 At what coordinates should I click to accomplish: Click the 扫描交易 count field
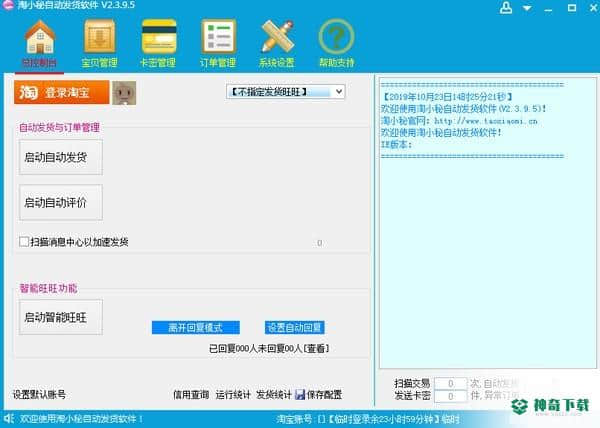click(x=451, y=383)
